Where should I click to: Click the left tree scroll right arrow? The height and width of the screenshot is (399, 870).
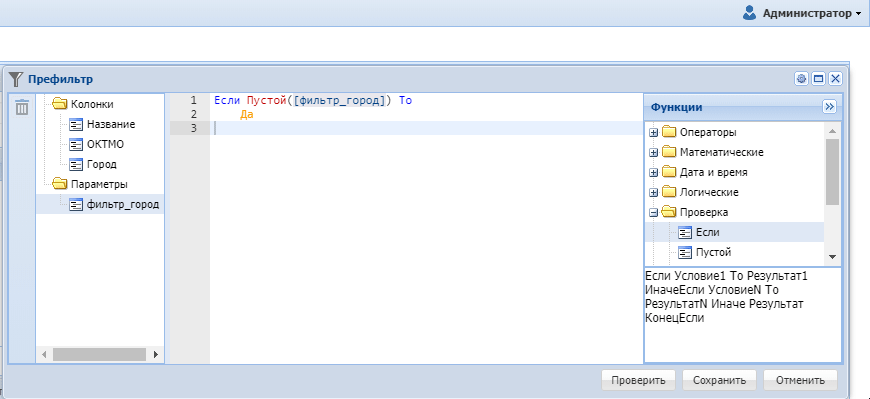(156, 354)
